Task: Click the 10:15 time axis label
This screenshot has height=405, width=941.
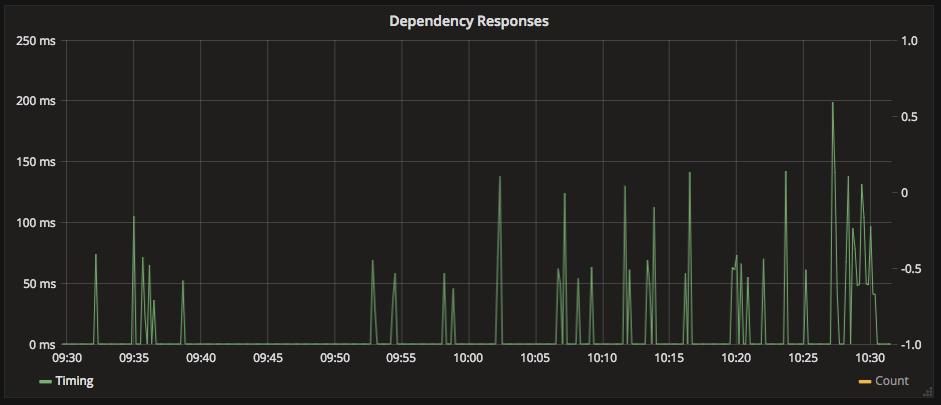Action: (669, 359)
